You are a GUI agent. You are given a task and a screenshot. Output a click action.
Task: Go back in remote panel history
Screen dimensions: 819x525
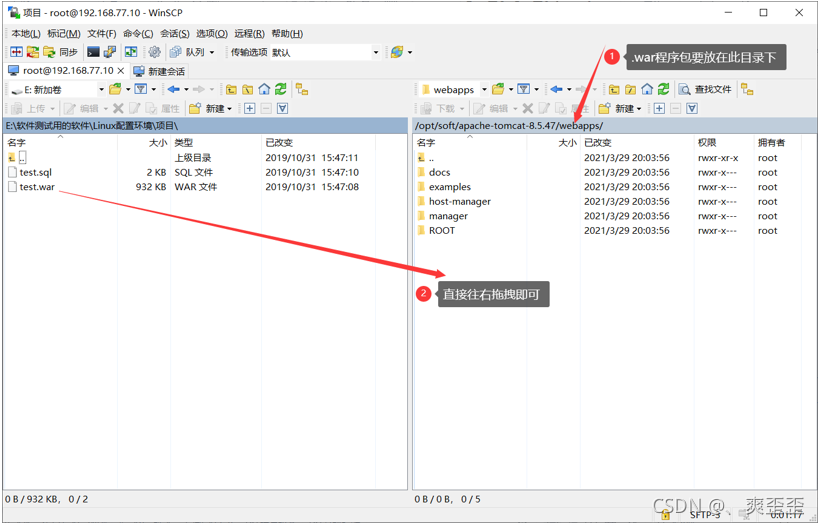(557, 89)
